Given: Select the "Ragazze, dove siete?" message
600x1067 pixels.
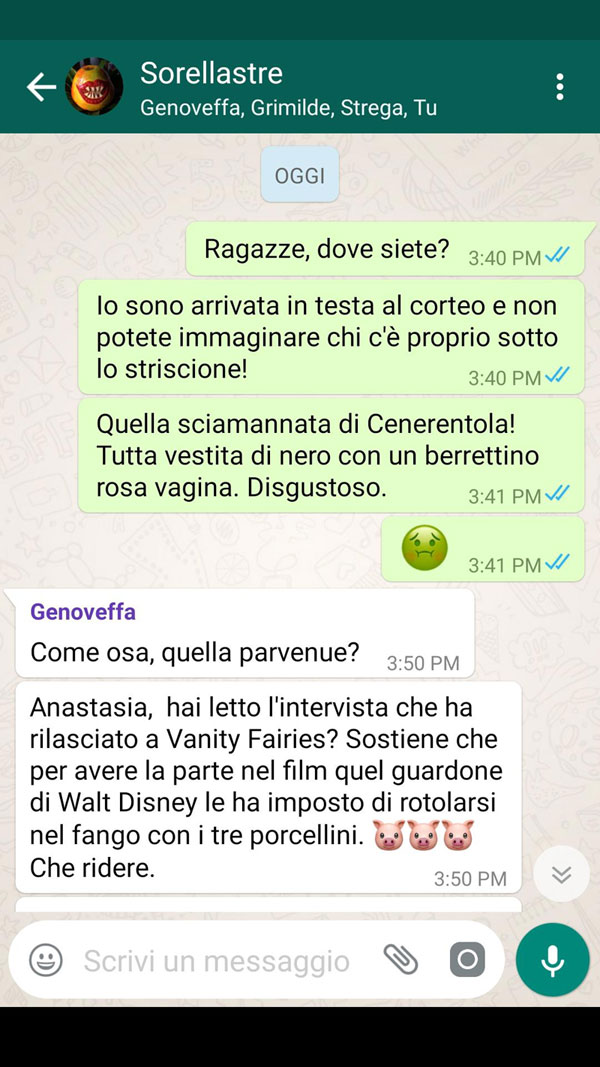Looking at the screenshot, I should click(x=385, y=249).
